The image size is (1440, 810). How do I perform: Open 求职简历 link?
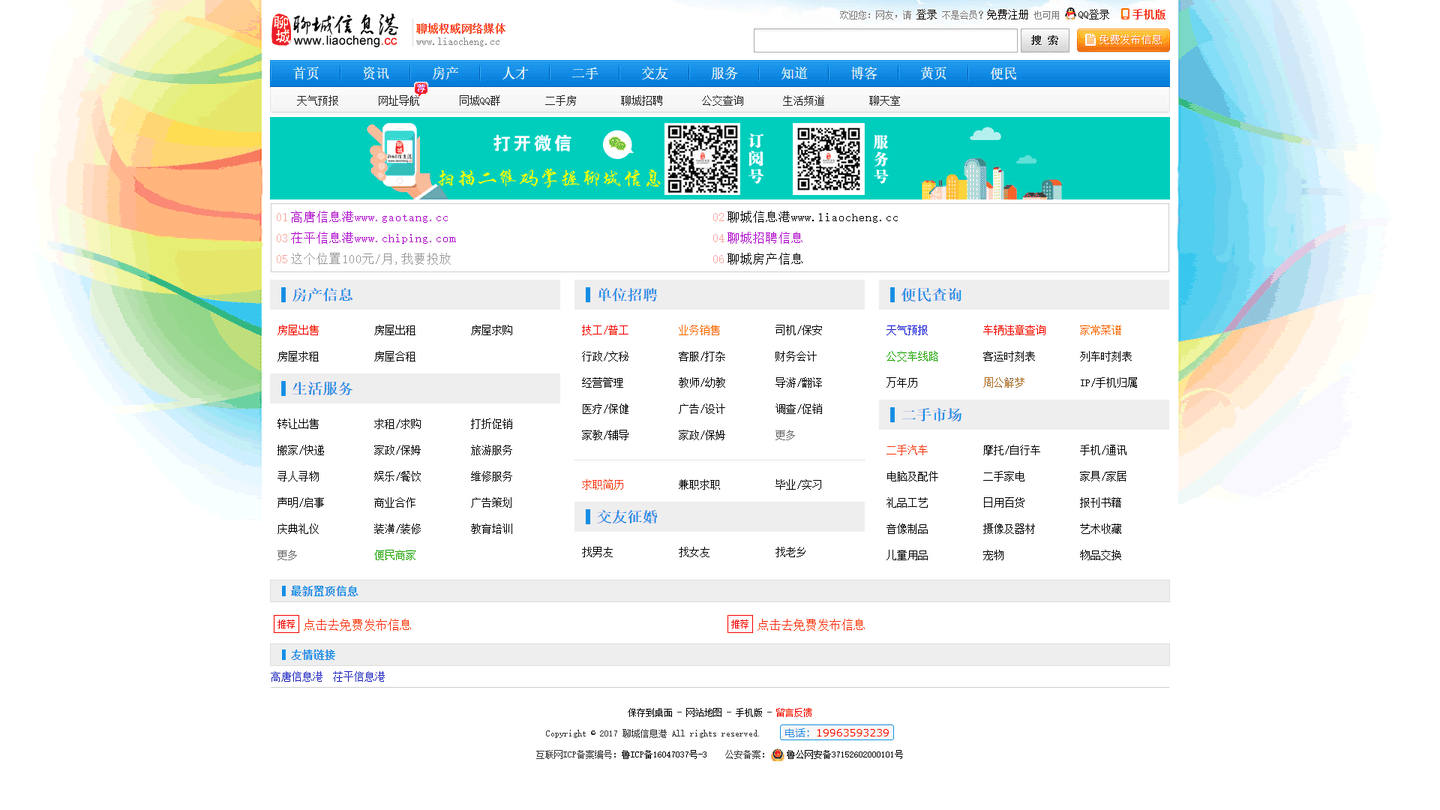click(x=603, y=485)
